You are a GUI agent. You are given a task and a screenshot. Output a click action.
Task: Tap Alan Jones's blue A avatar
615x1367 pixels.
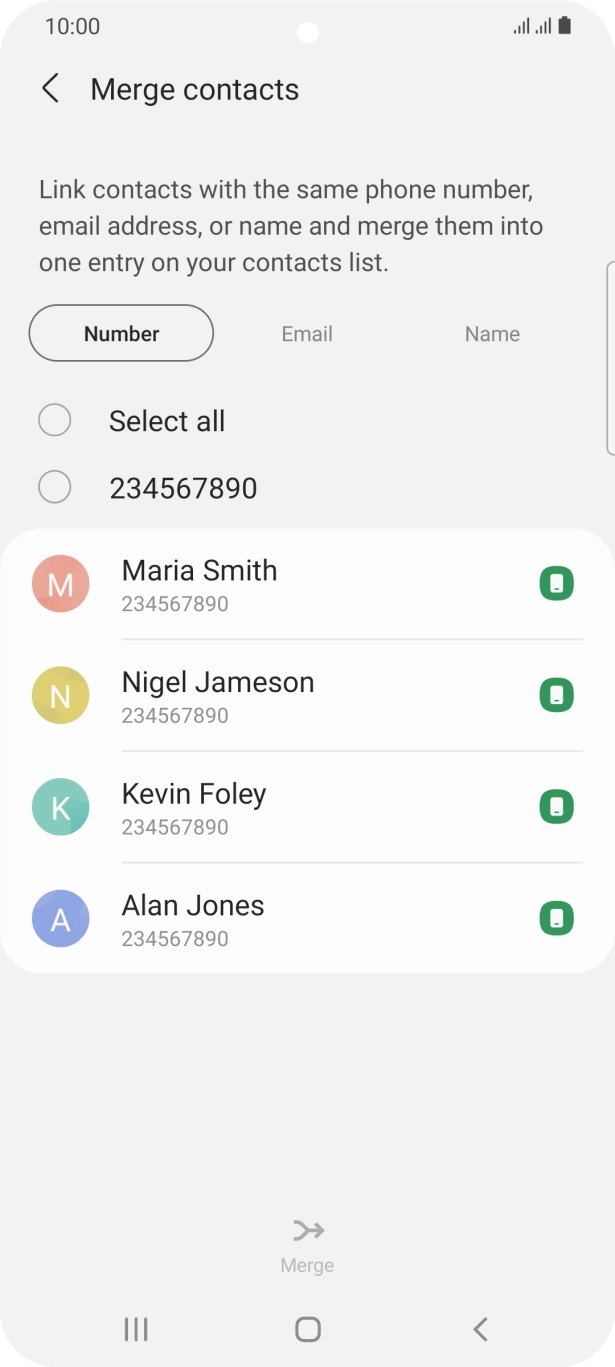point(61,919)
